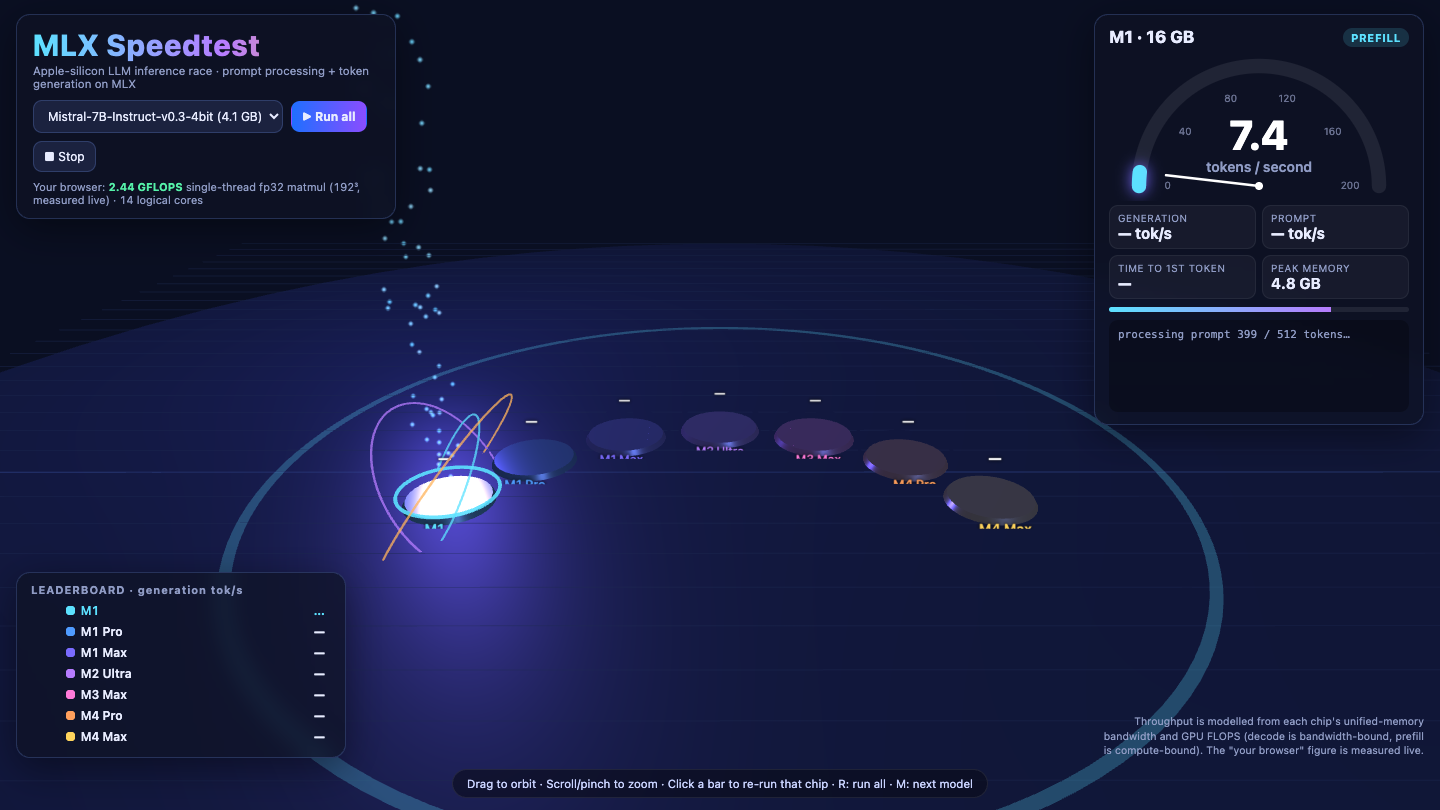
Task: Click the 'processing prompt 399 / 512 tokens' log line
Action: pyautogui.click(x=1234, y=335)
